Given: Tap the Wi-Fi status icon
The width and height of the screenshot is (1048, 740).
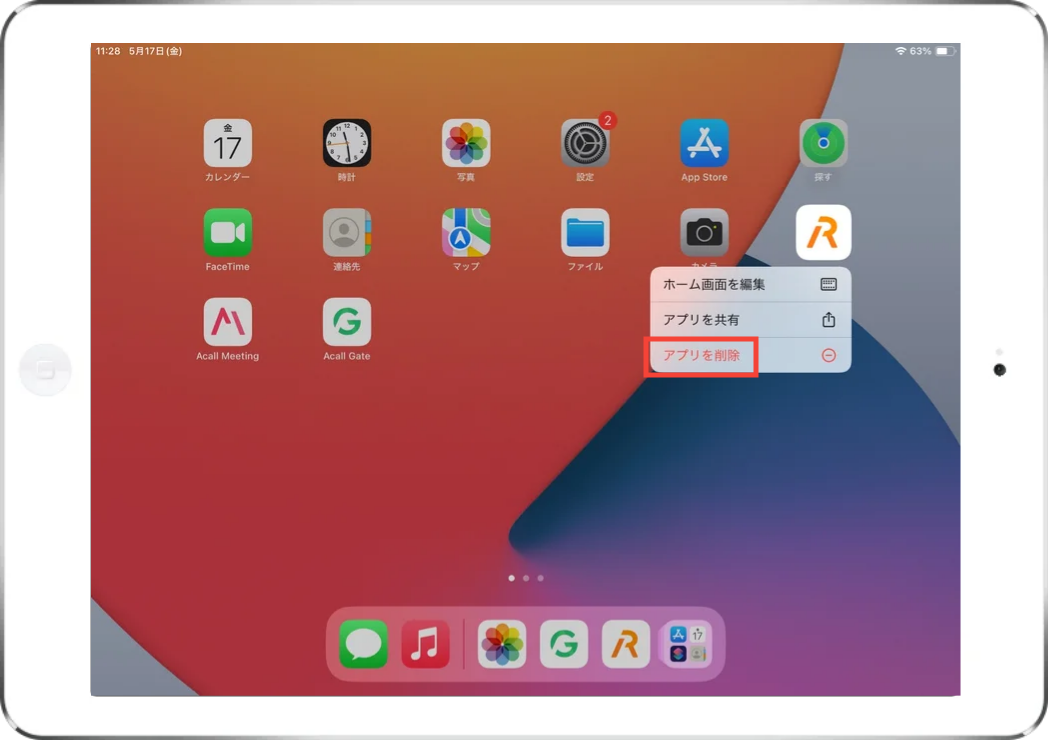Looking at the screenshot, I should tap(900, 51).
